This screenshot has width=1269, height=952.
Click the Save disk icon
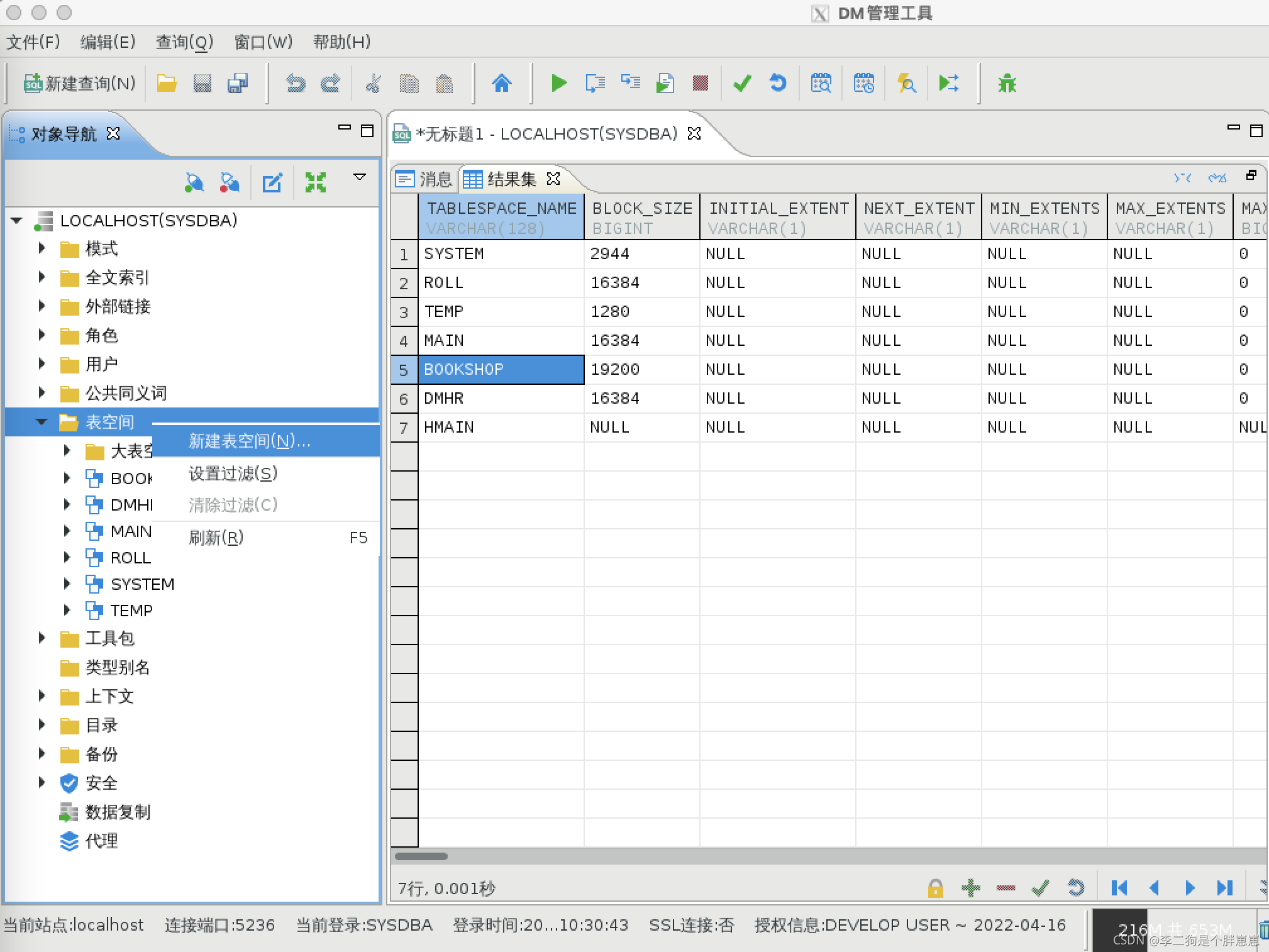202,83
